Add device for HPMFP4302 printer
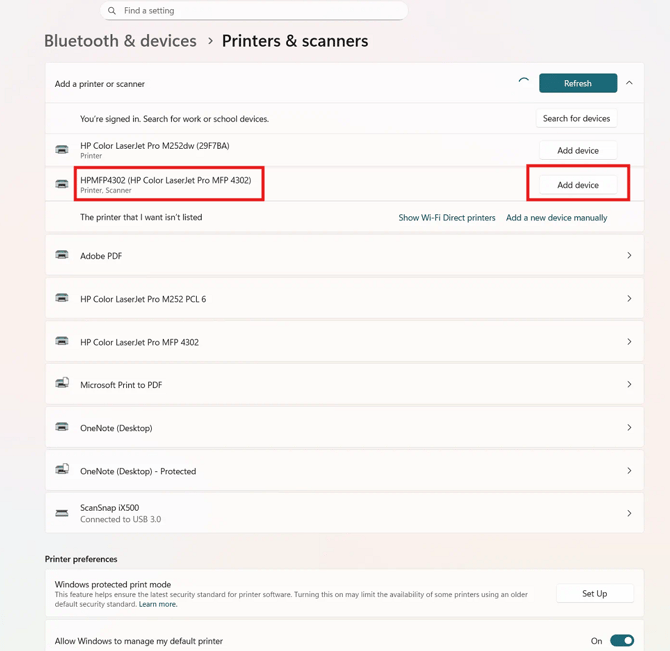 point(577,185)
